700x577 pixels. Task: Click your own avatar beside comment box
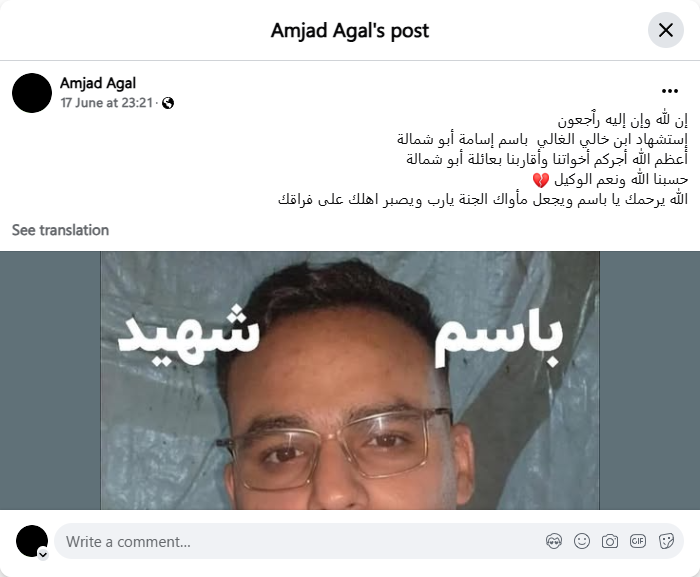click(32, 541)
